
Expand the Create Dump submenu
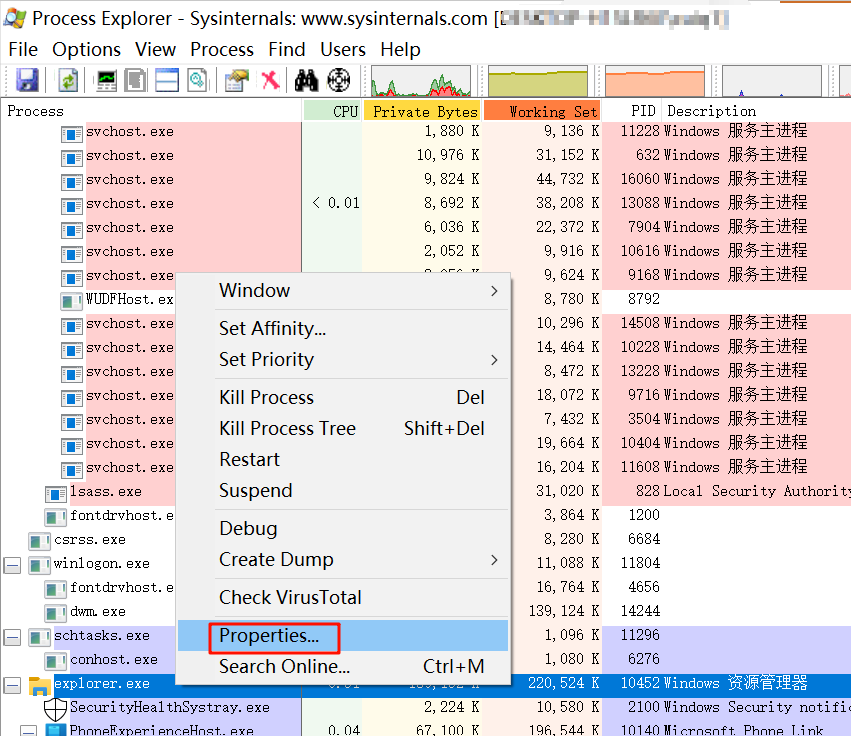[x=343, y=559]
